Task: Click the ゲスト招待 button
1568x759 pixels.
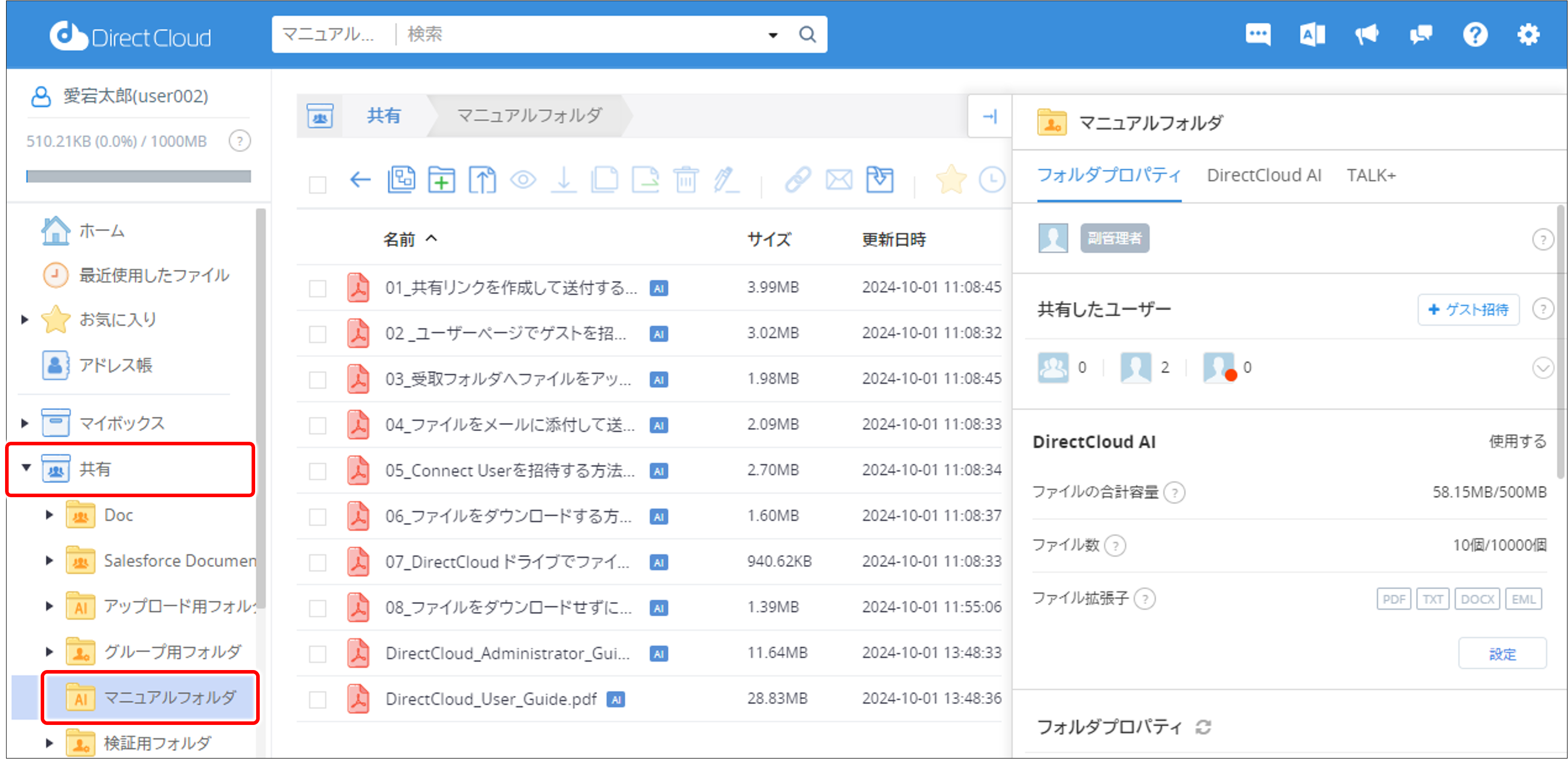Action: (1468, 309)
